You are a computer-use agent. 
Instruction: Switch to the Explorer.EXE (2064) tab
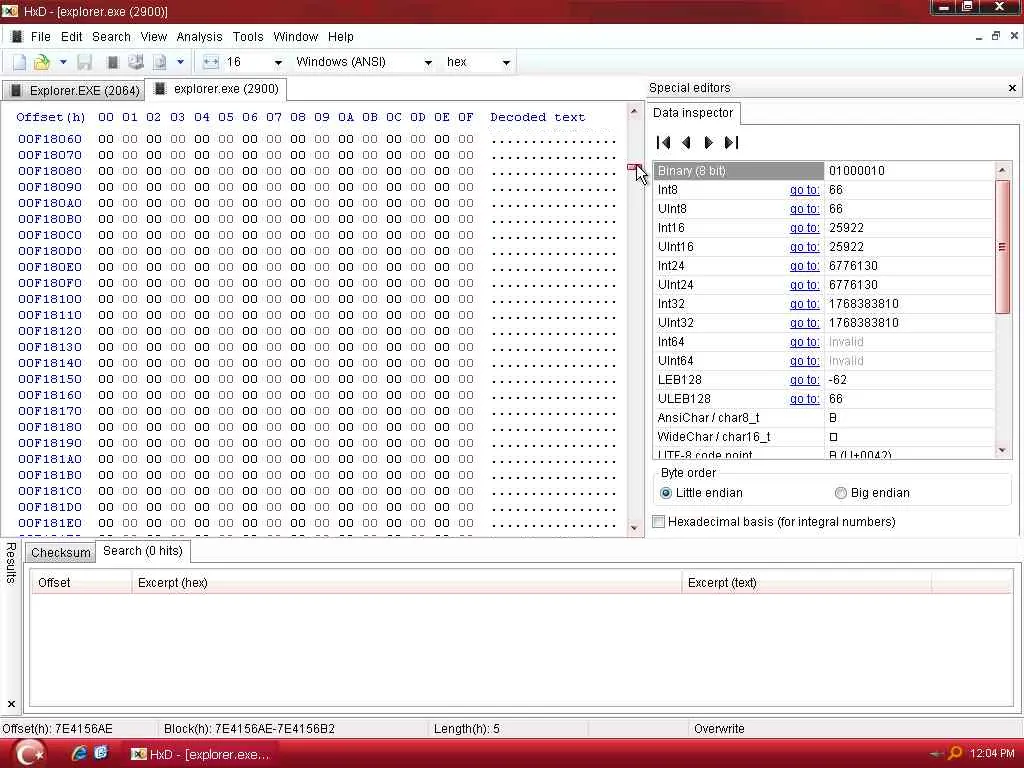pos(72,90)
